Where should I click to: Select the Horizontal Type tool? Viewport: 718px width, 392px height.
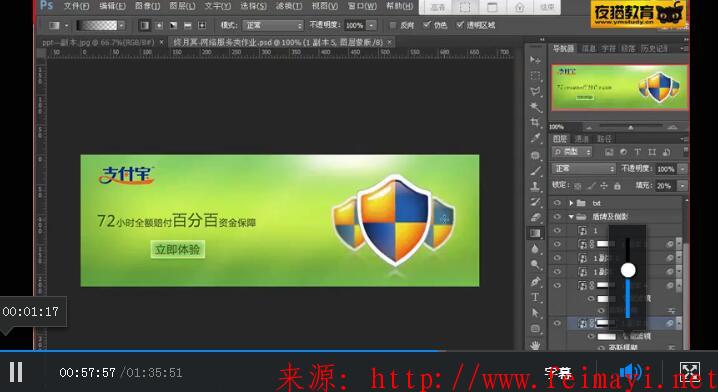[x=535, y=297]
